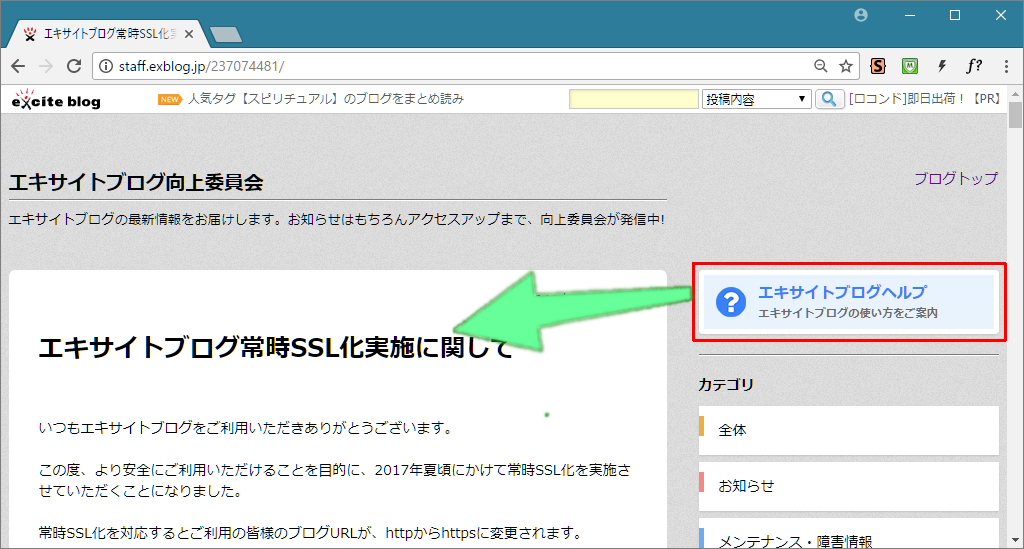Image resolution: width=1024 pixels, height=549 pixels.
Task: Click the browser forward arrow
Action: (46, 66)
